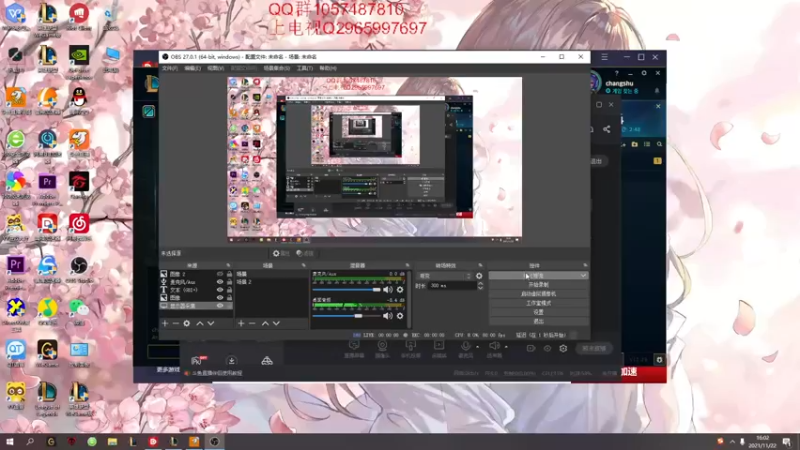Viewport: 800px width, 450px height.
Task: Toggle visibility of 图像 2 source
Action: (220, 274)
